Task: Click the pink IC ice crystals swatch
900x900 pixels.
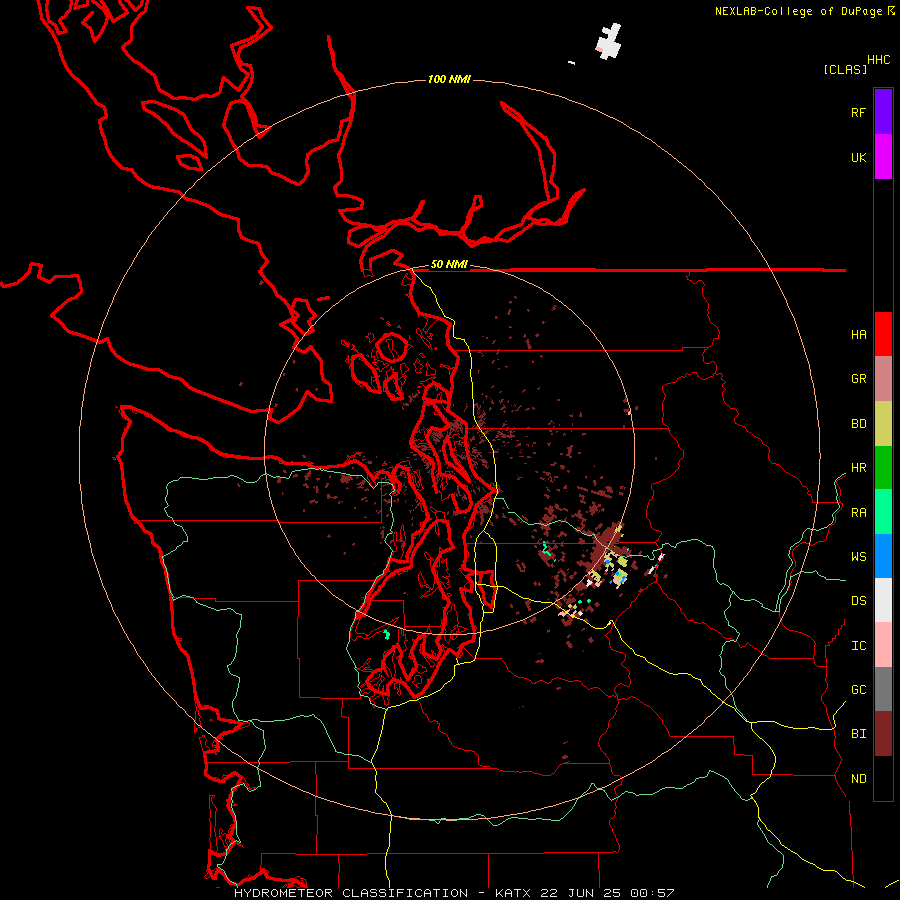Action: [883, 645]
